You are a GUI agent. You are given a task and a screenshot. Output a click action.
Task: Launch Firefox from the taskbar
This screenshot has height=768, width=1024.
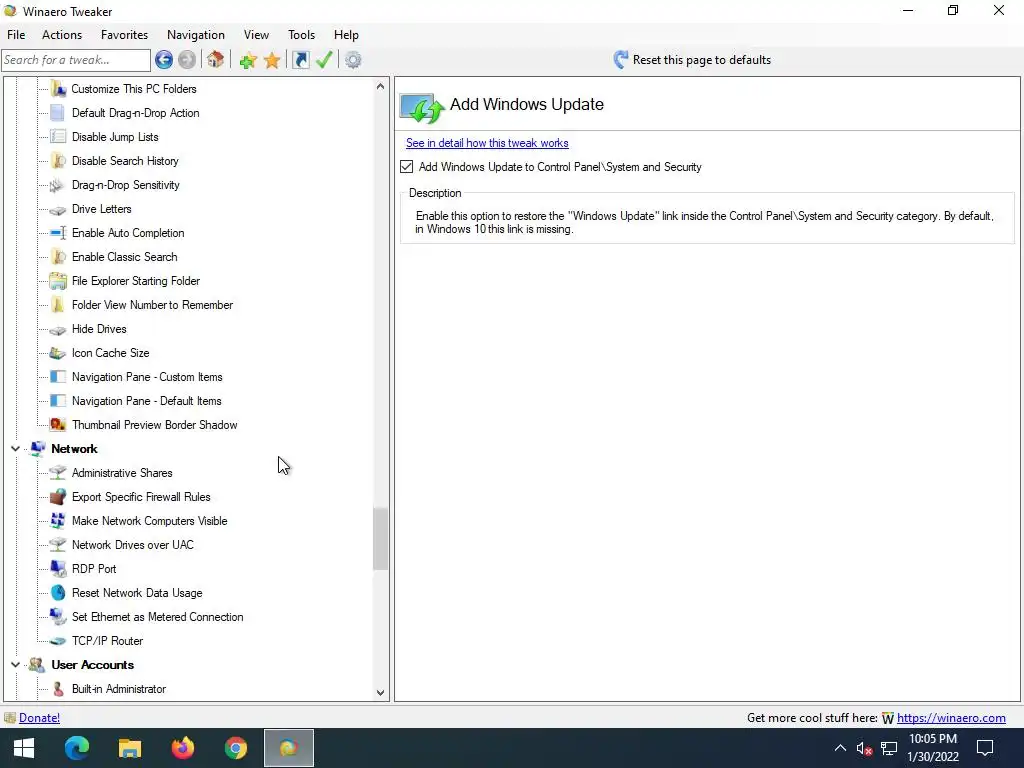(183, 748)
